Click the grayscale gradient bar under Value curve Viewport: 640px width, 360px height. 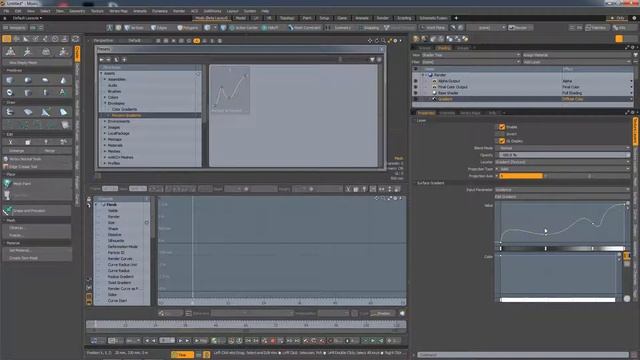[562, 248]
